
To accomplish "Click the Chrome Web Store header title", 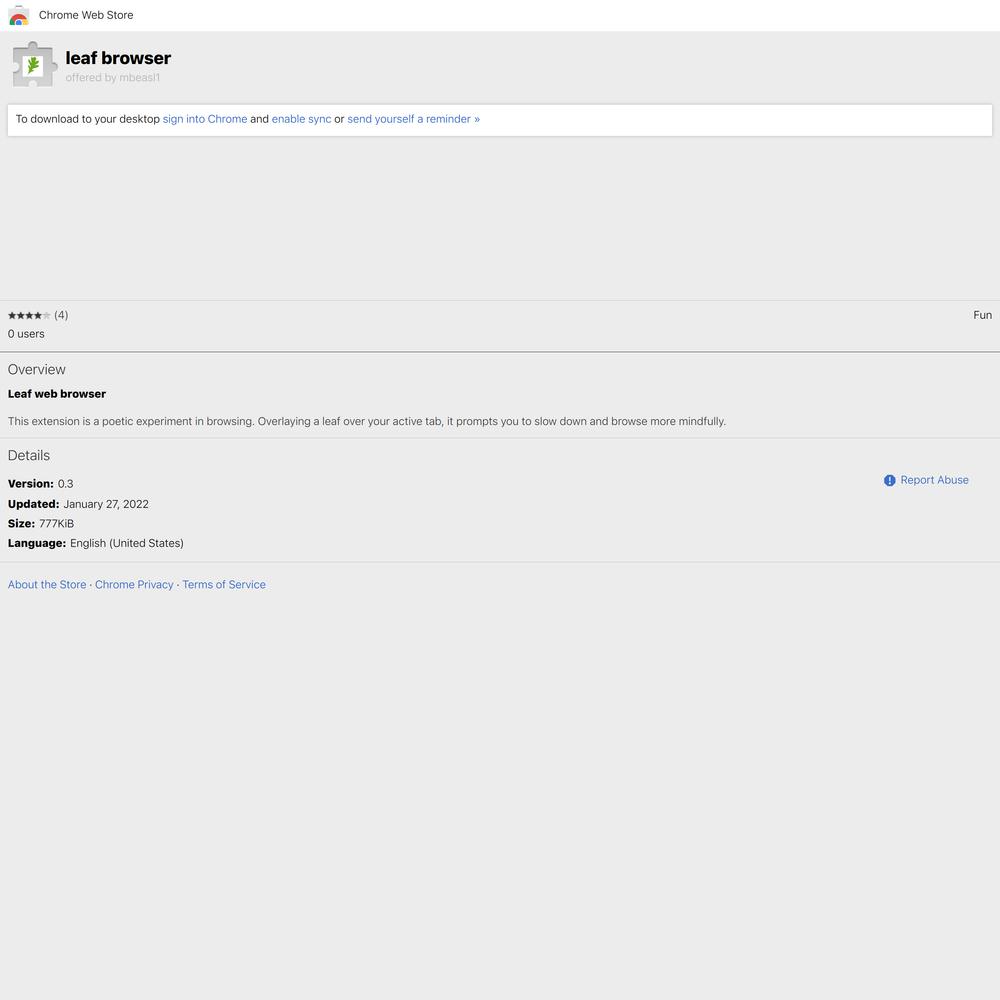I will click(x=86, y=15).
